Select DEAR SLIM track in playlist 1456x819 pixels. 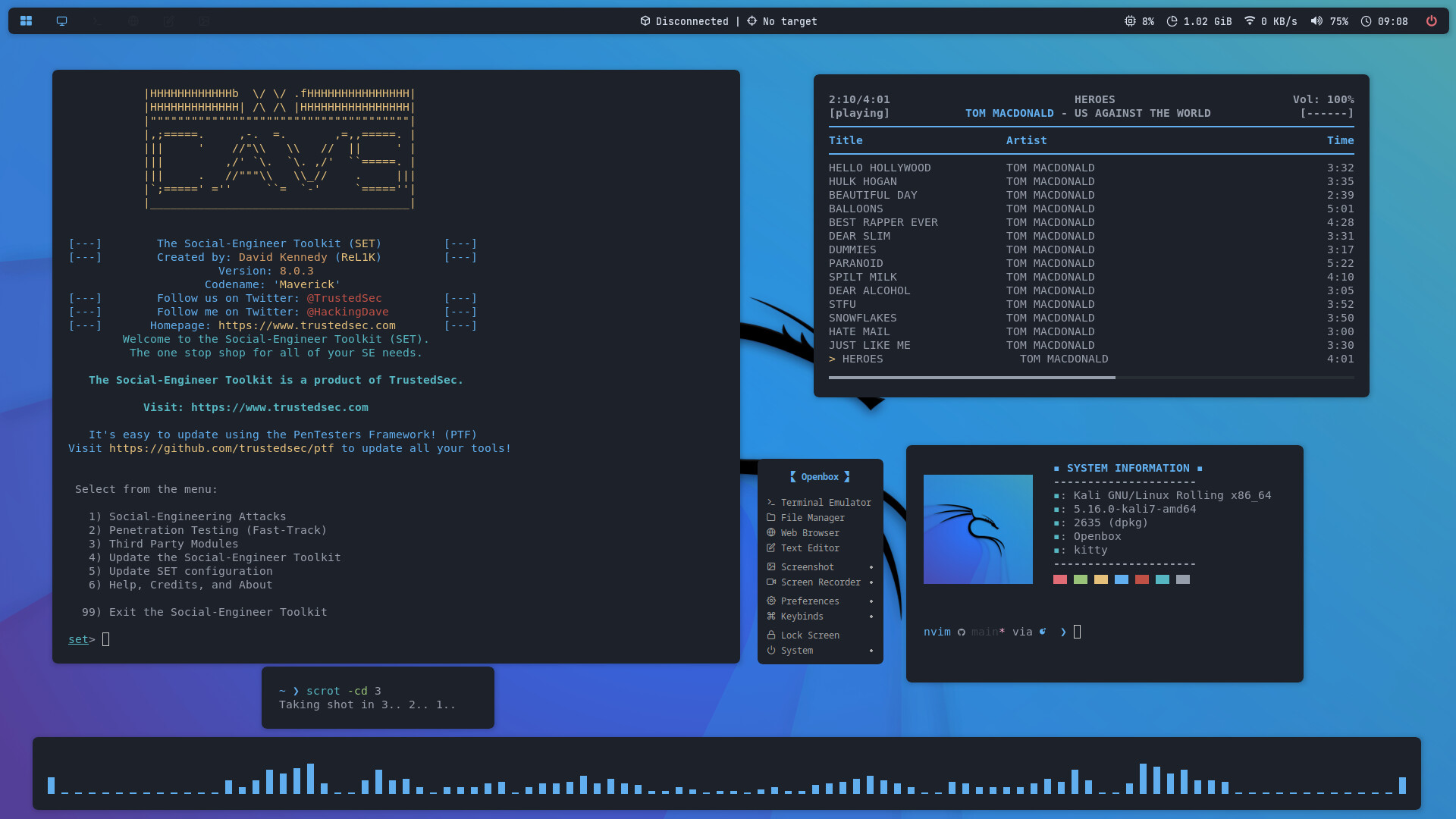[x=1091, y=236]
